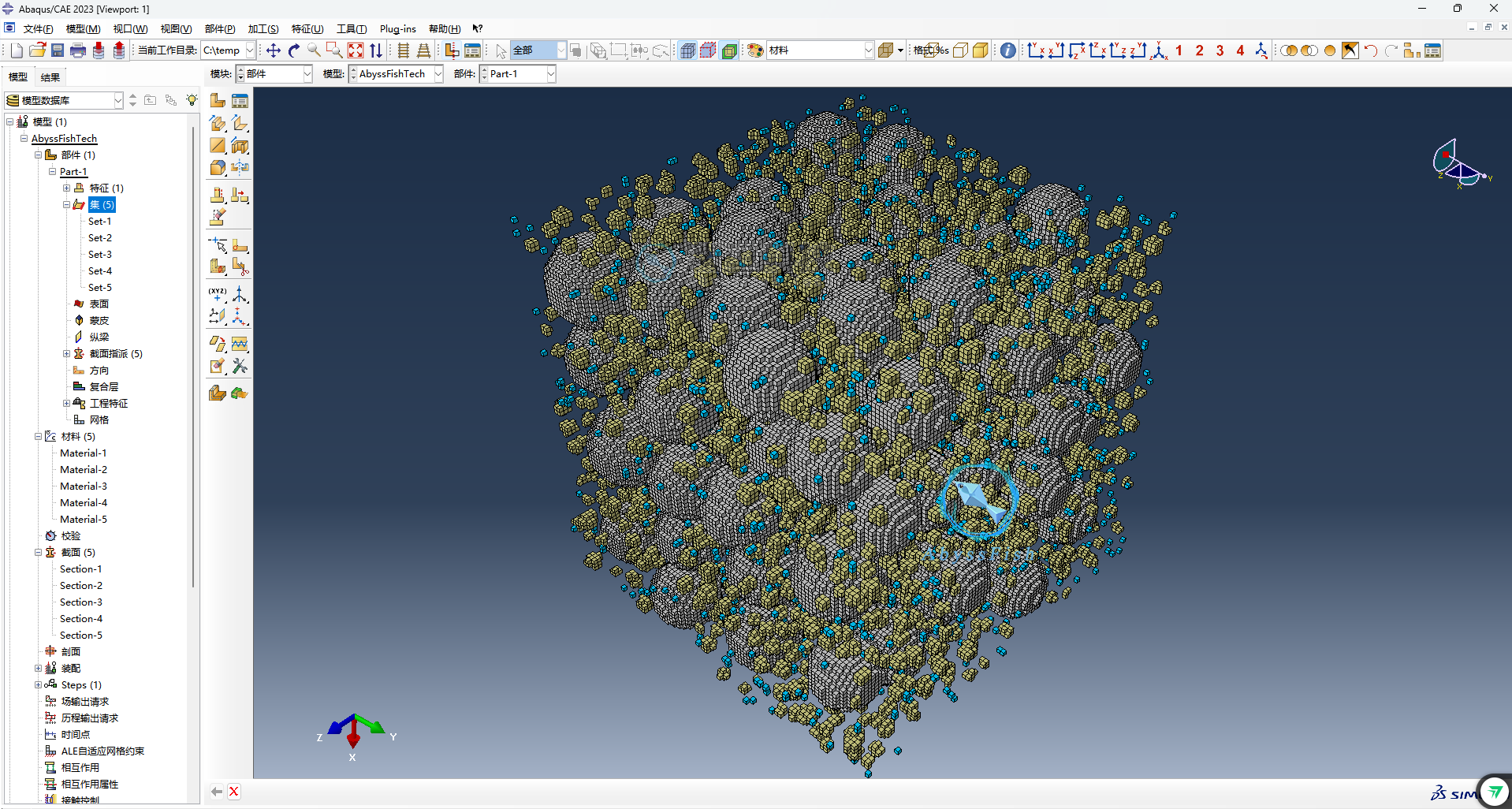The image size is (1512, 809).
Task: Select Section-4 in the model tree
Action: coord(81,619)
